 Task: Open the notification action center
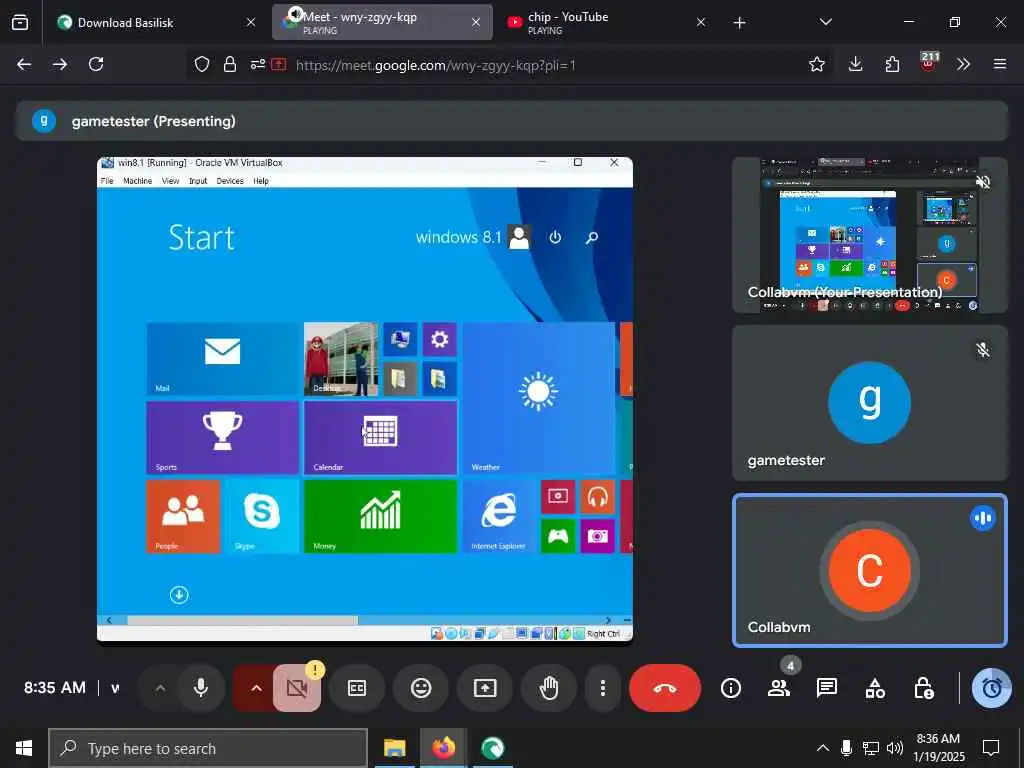click(x=991, y=748)
